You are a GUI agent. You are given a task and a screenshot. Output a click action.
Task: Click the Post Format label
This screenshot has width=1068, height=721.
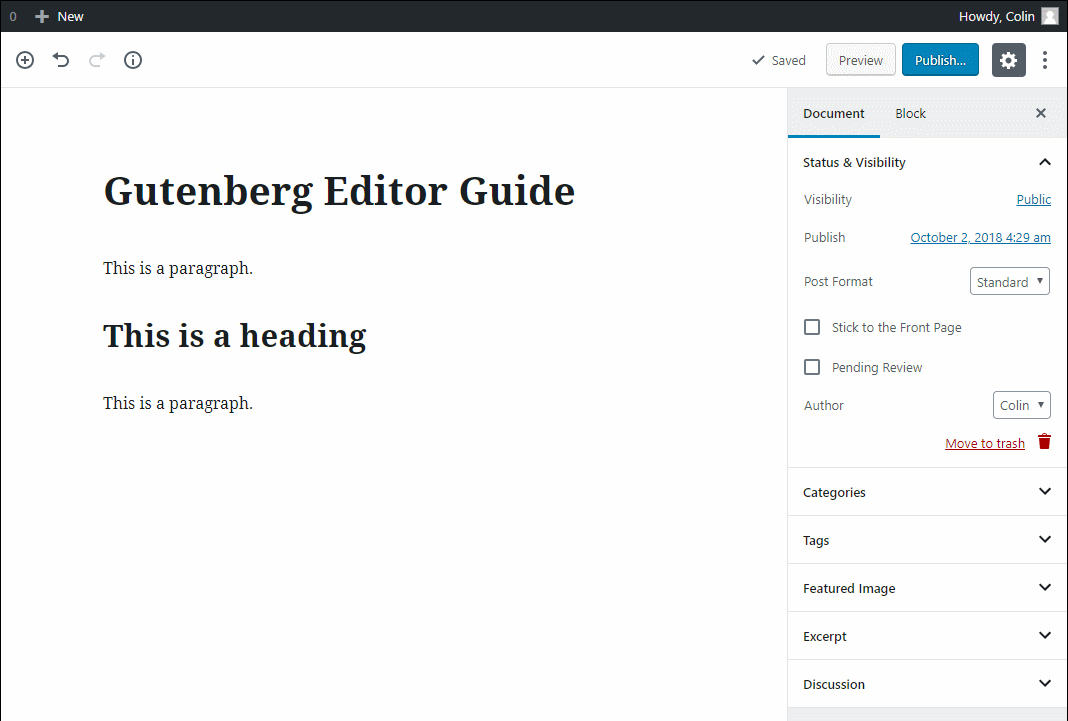tap(838, 281)
